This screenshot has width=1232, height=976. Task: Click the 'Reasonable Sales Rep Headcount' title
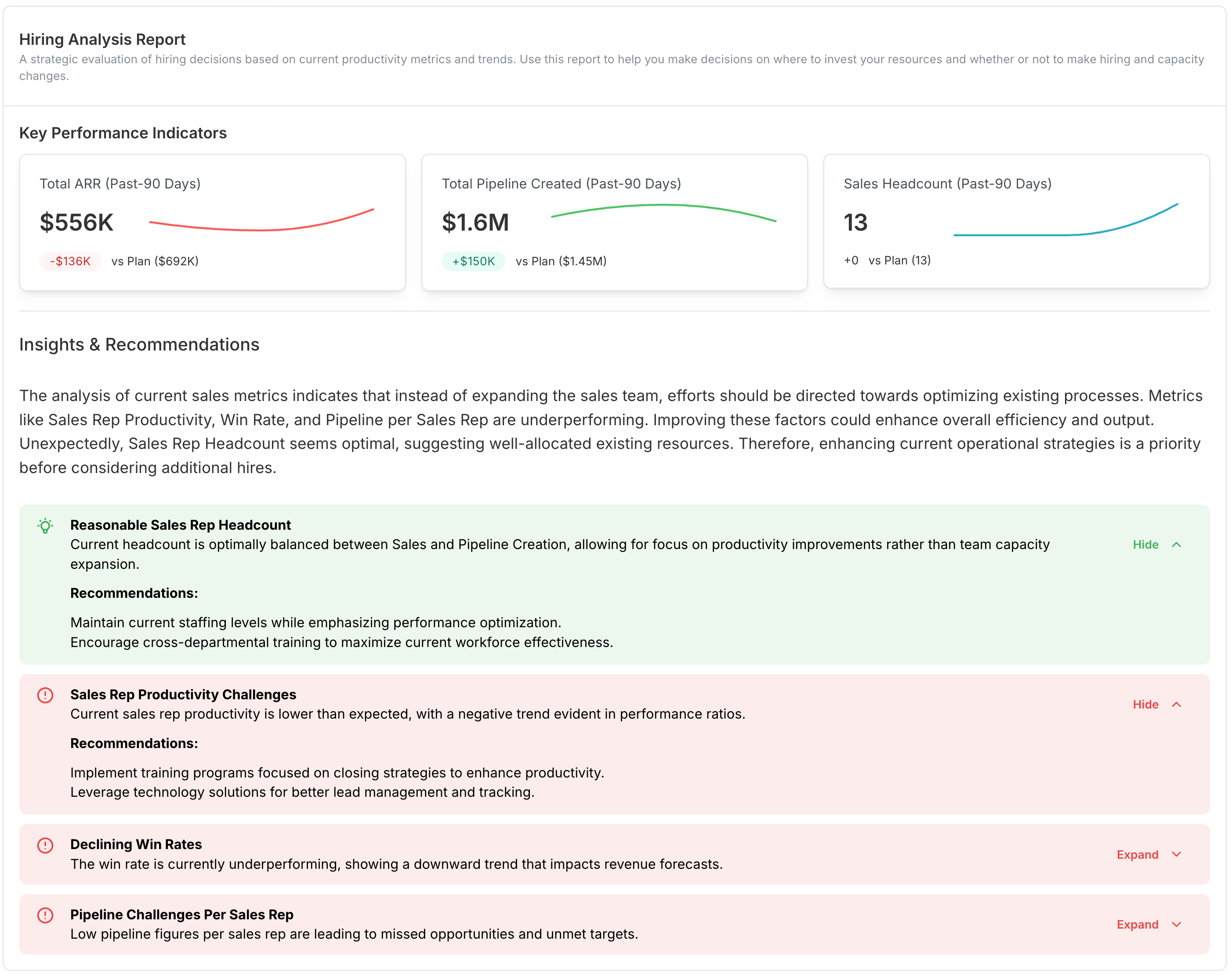181,525
